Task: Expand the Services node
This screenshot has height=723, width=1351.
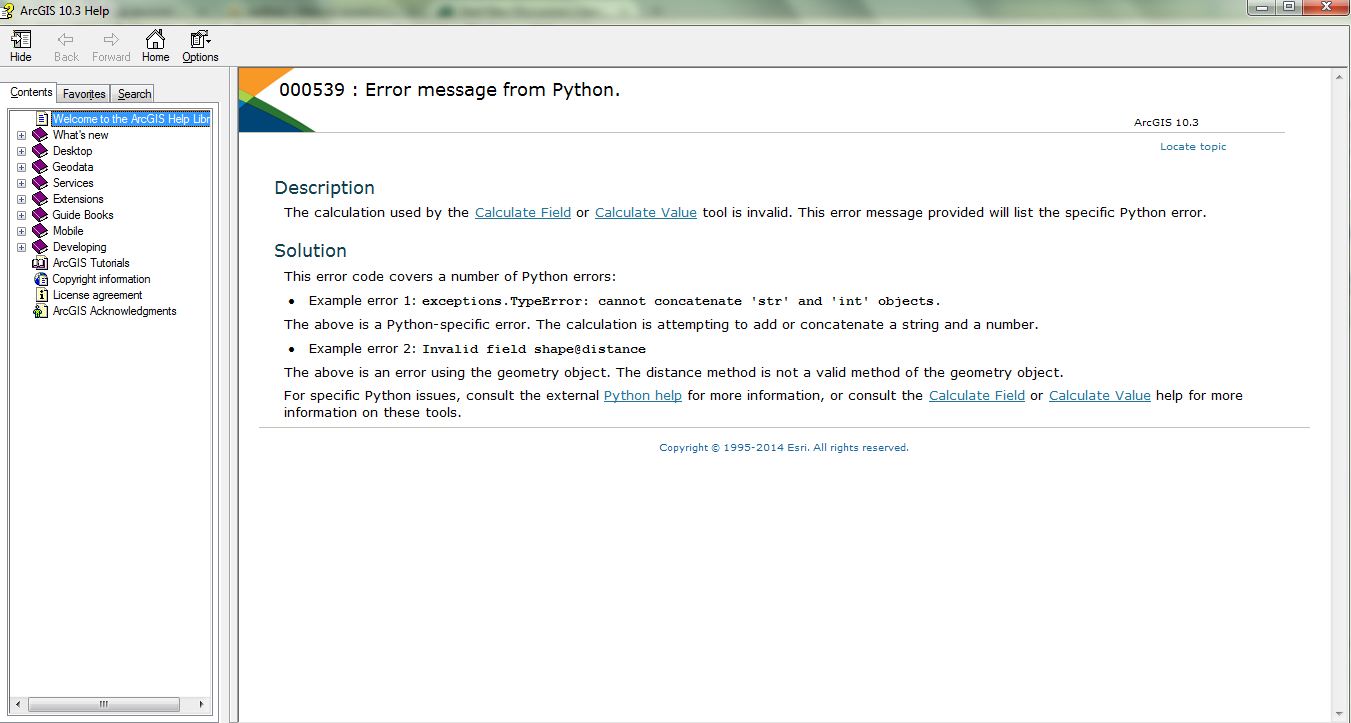Action: tap(22, 183)
